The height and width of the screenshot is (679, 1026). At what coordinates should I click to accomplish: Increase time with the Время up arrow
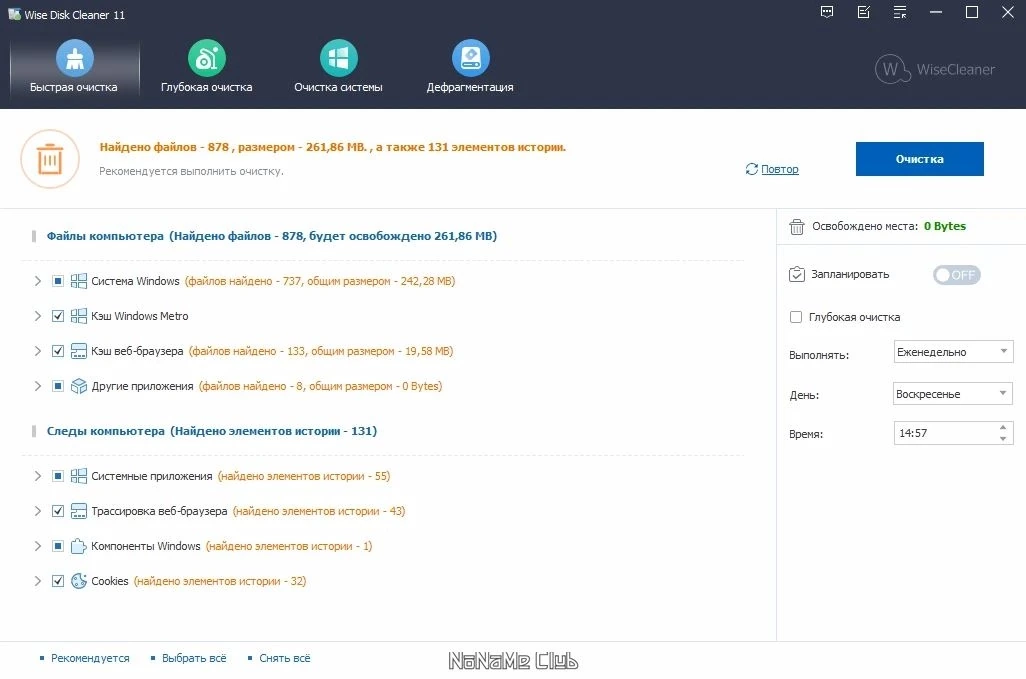tap(1003, 427)
